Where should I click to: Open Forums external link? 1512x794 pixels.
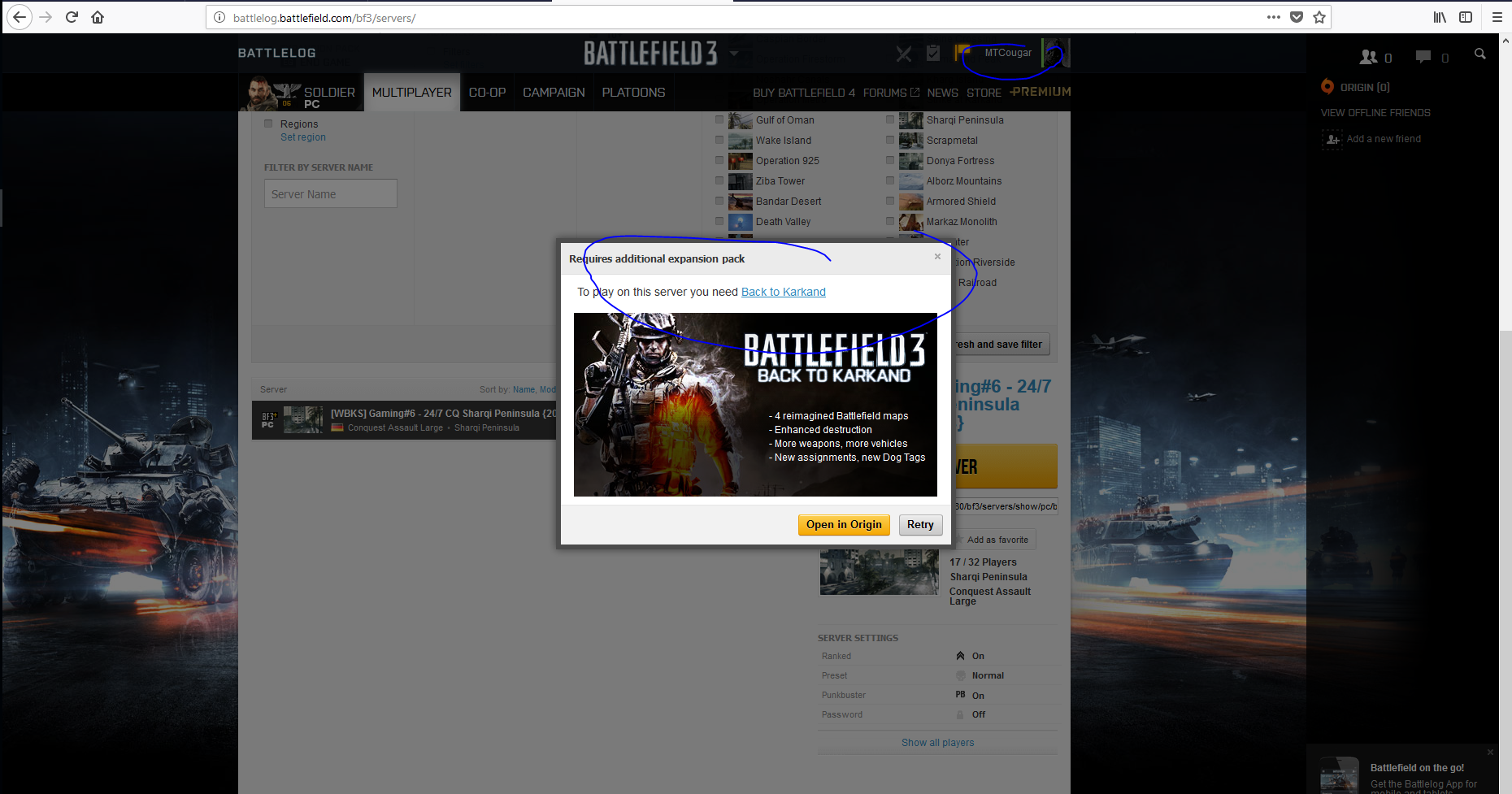point(891,93)
